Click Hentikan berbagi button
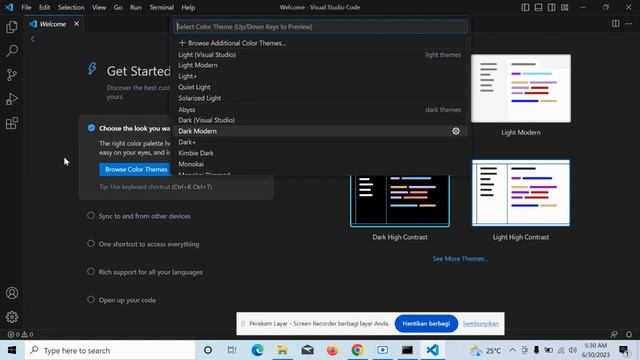 tap(426, 324)
